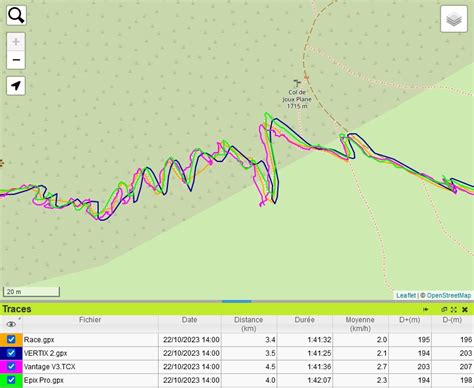Click D- value 207 for Vantage V3
The height and width of the screenshot is (388, 474).
click(466, 367)
